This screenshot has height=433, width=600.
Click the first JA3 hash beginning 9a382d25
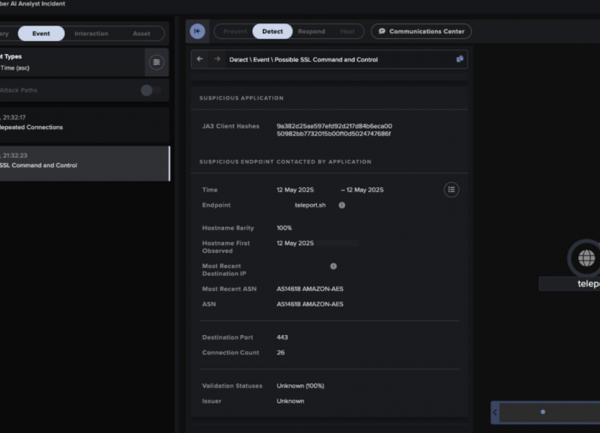pos(334,126)
